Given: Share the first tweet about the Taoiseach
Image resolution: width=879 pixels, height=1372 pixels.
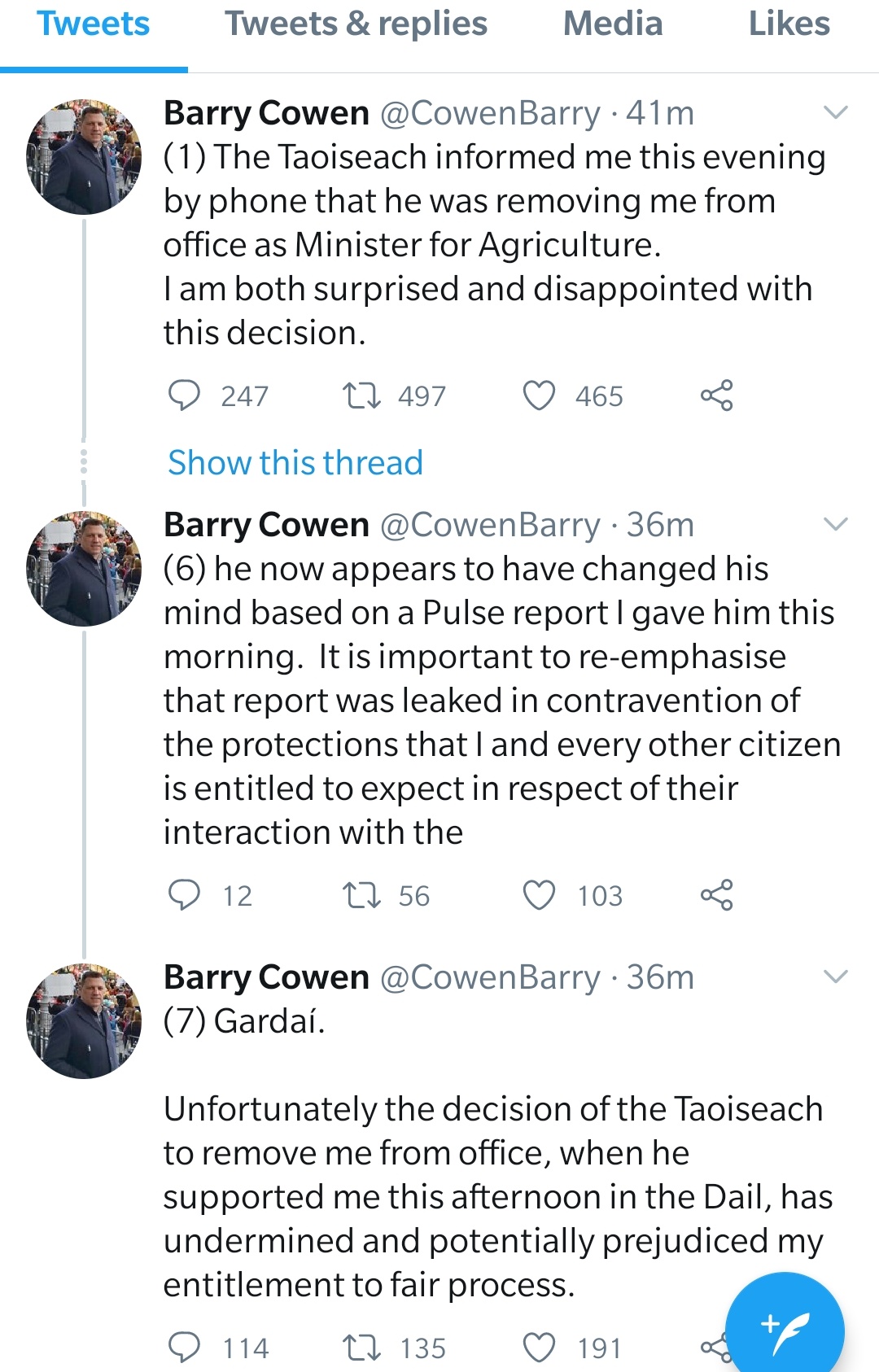Looking at the screenshot, I should (716, 395).
